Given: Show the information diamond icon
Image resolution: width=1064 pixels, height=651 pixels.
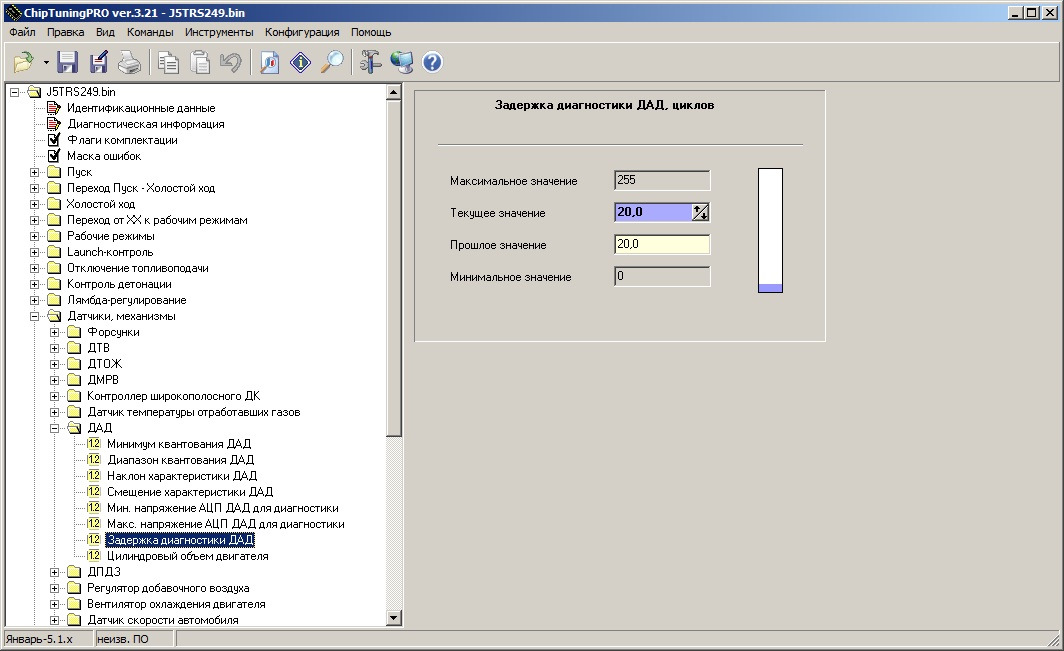Looking at the screenshot, I should tap(301, 62).
